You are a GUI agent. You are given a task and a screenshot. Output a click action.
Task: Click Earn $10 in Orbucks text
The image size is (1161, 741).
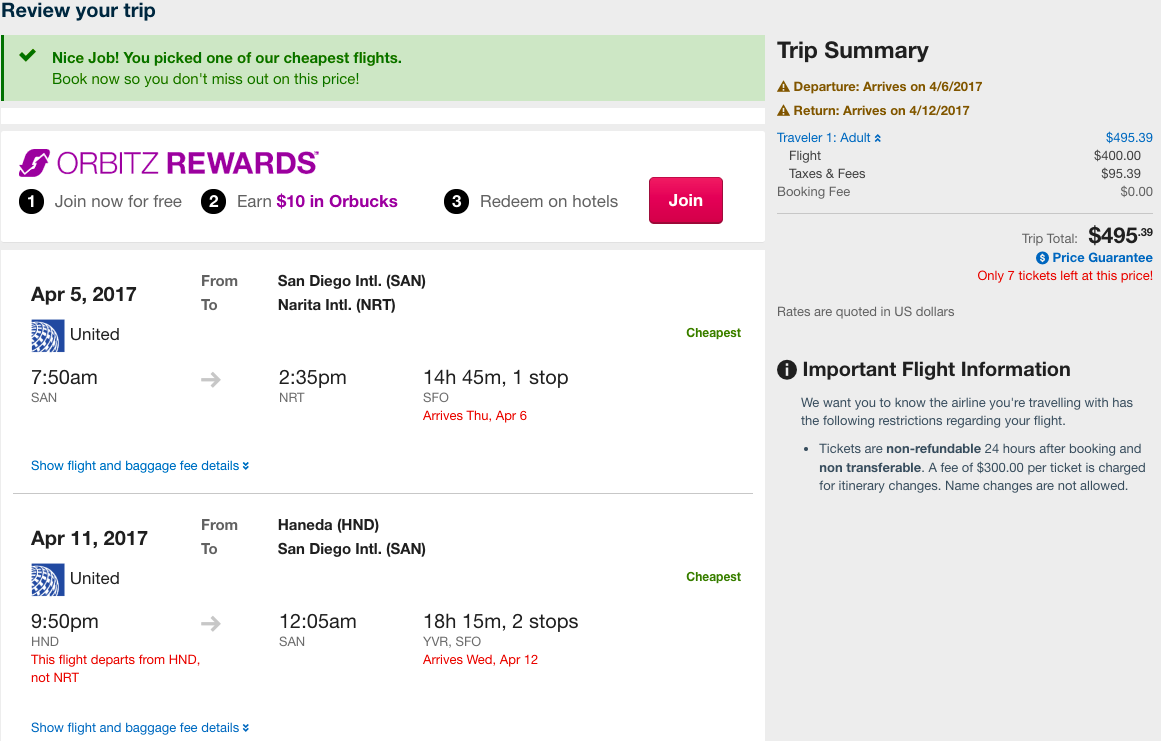coord(317,201)
